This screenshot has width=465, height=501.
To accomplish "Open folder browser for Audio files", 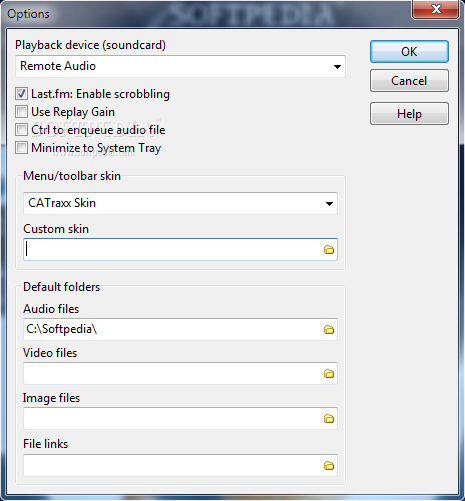I will tap(329, 329).
